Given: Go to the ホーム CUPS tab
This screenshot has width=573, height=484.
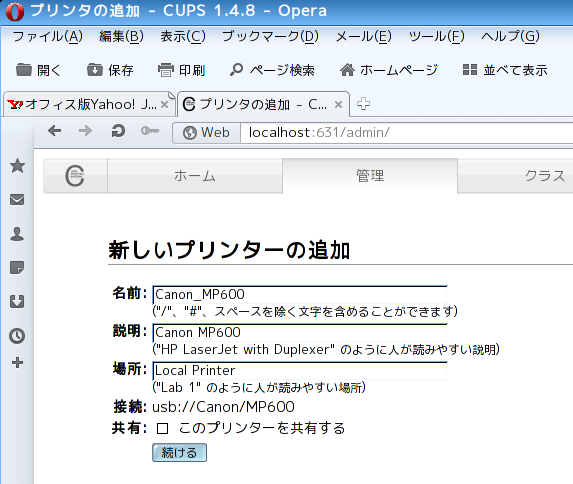Looking at the screenshot, I should click(195, 176).
